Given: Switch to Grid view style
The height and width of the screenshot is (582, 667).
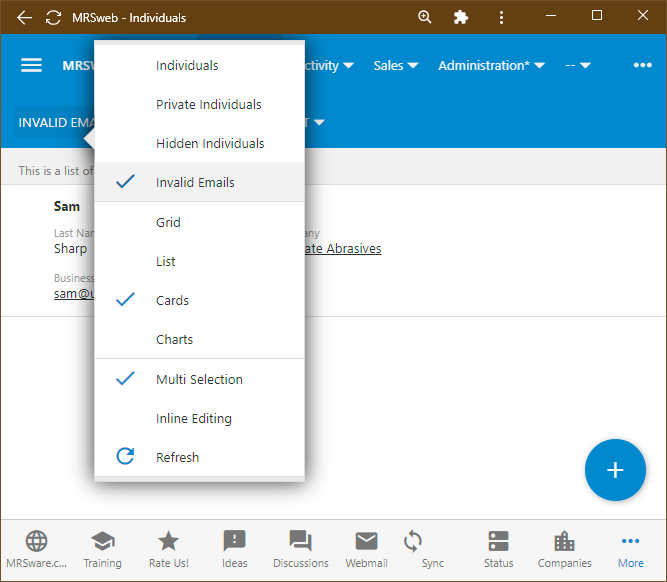Looking at the screenshot, I should pos(199,222).
